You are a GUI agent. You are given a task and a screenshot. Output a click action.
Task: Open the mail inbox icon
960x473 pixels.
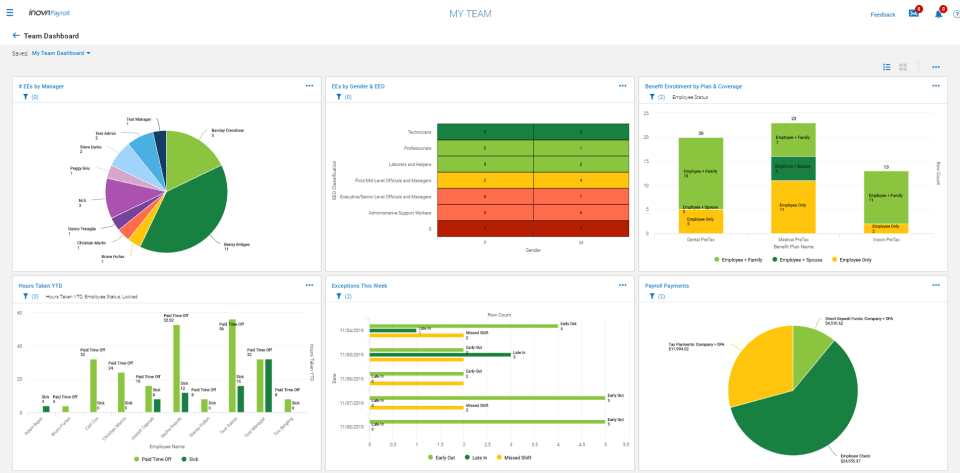click(x=913, y=14)
